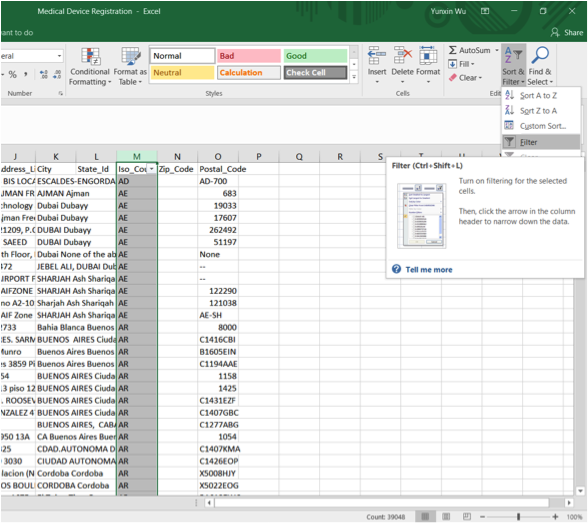The image size is (588, 523).
Task: Launch Number format dialog launcher
Action: (x=60, y=93)
